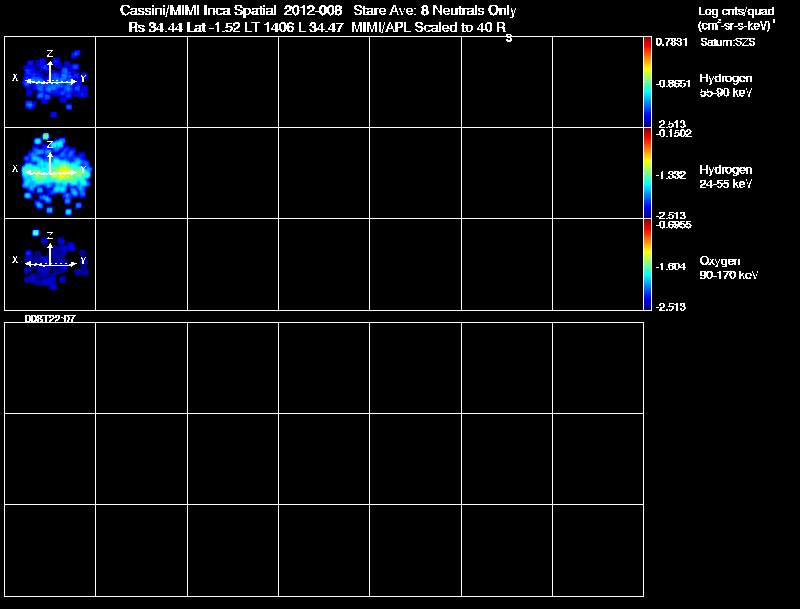Viewport: 800px width, 609px height.
Task: Click the Hydrogen 24-55 keV image thumbnail
Action: [50, 173]
